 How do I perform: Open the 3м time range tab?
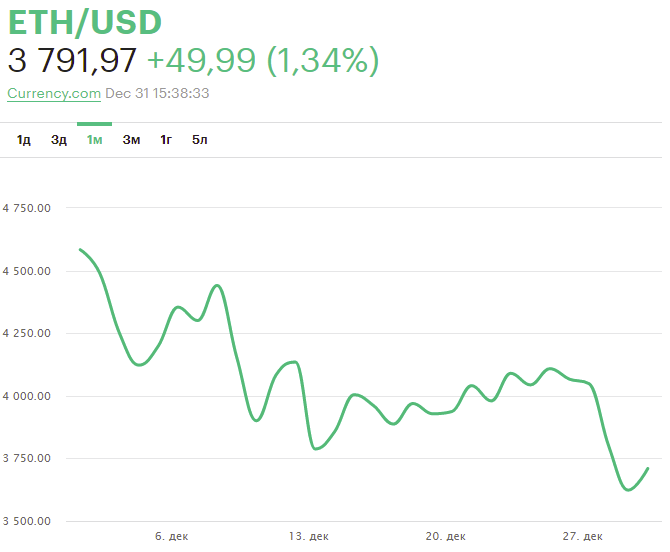[131, 139]
